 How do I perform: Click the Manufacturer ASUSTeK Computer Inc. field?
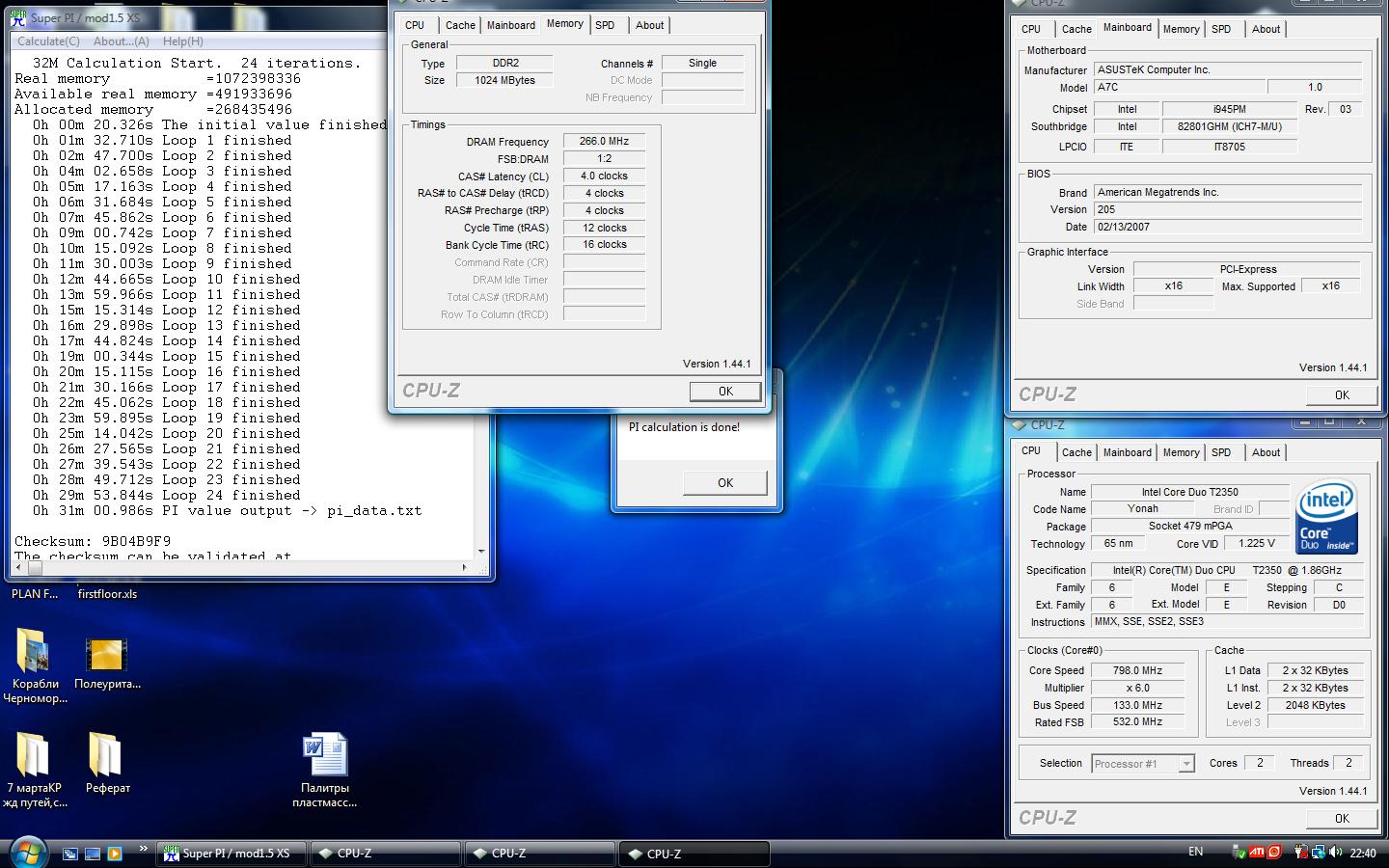[x=1228, y=70]
